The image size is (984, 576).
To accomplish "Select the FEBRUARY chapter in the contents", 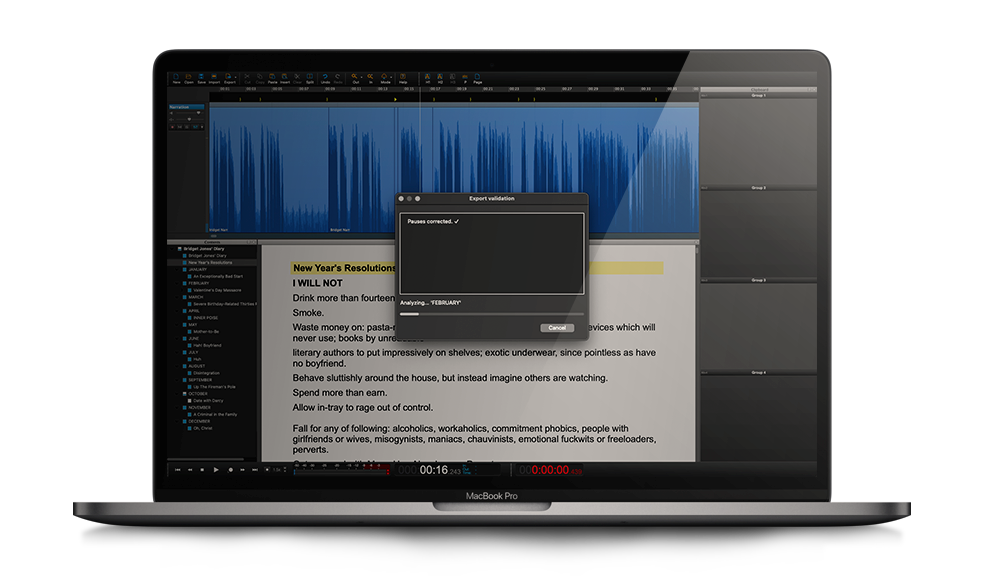I will 198,283.
